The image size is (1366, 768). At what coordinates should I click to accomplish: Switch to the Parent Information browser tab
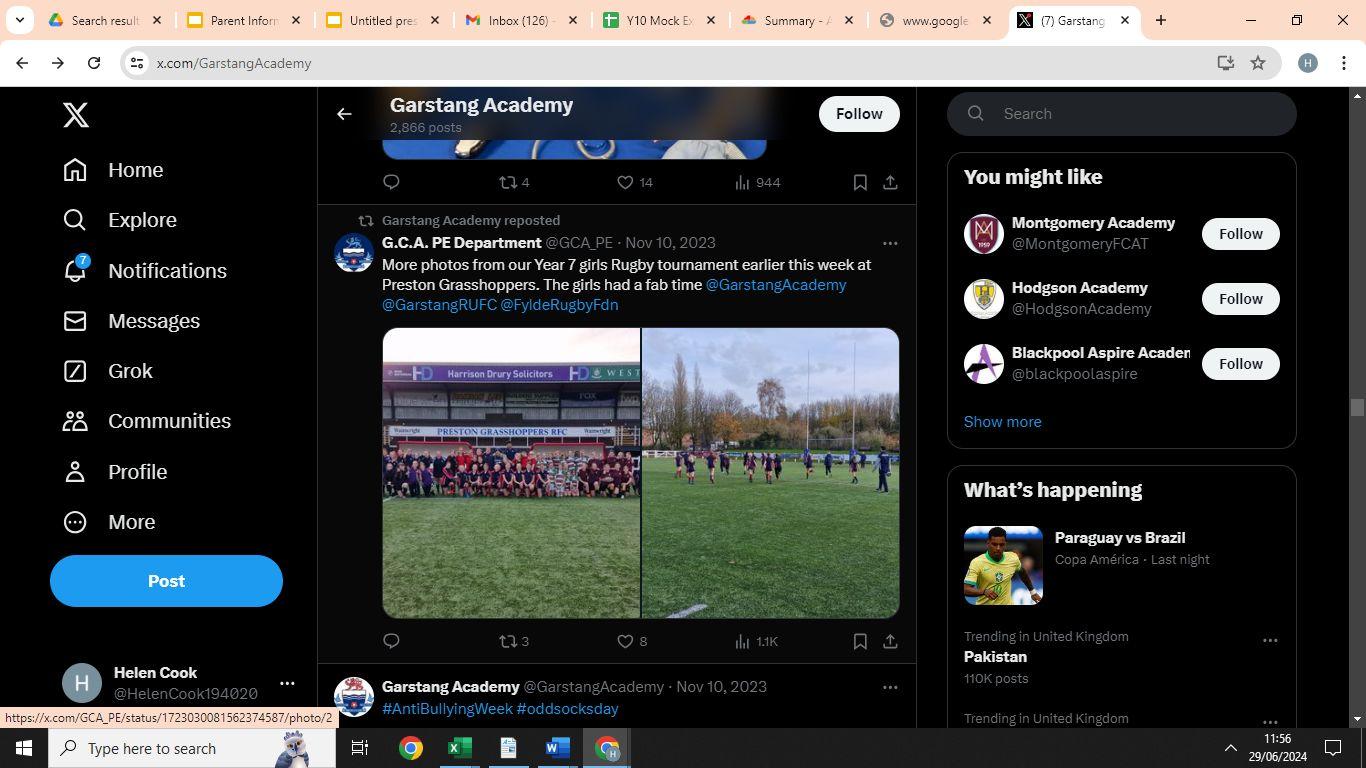244,20
